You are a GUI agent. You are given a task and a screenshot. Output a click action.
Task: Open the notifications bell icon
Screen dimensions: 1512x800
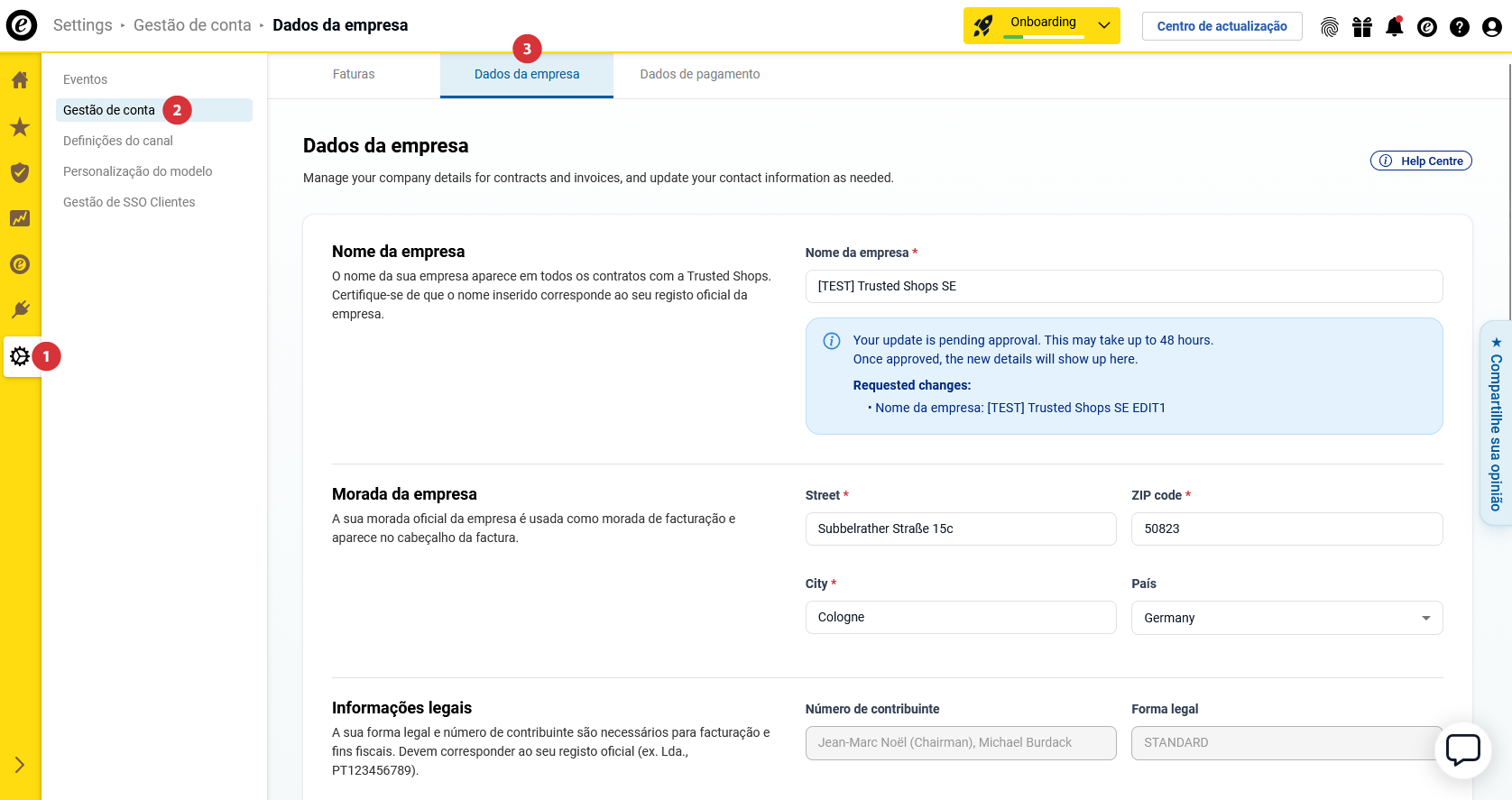click(x=1394, y=27)
